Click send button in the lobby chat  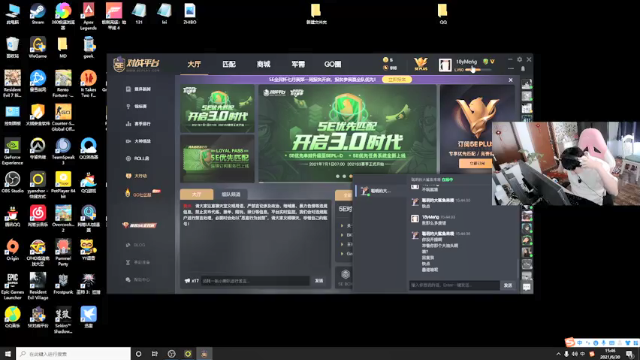[x=319, y=281]
